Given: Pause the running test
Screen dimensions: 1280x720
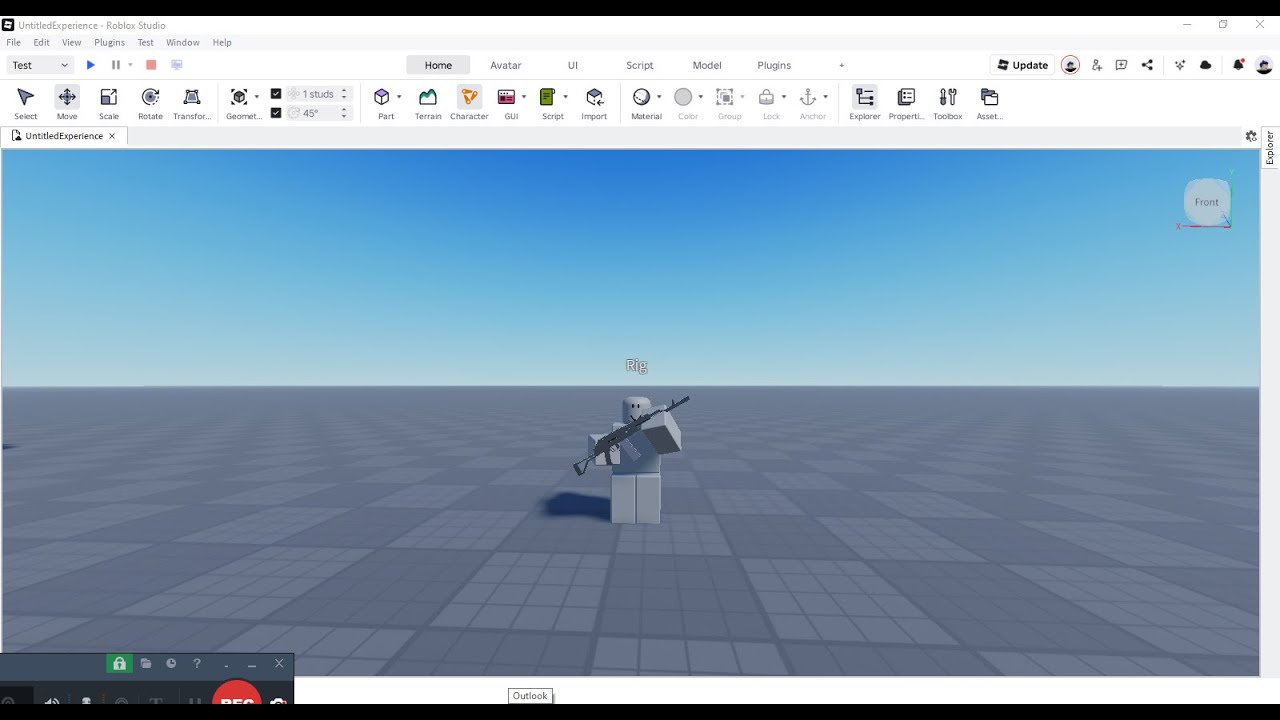Looking at the screenshot, I should pos(115,65).
